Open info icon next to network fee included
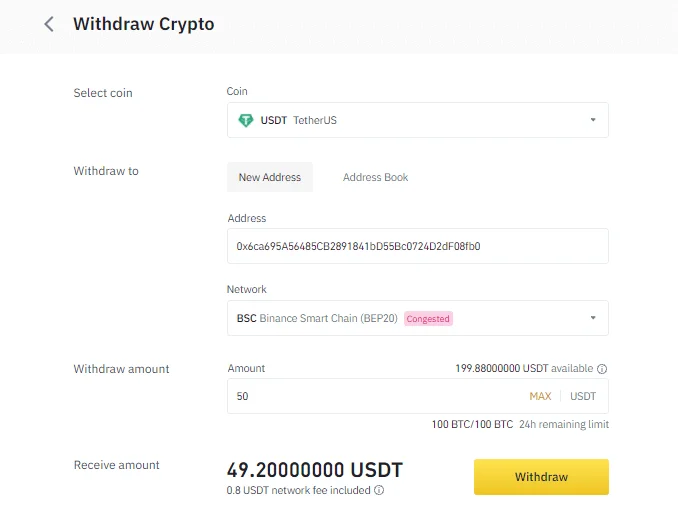The image size is (678, 521). click(x=379, y=490)
